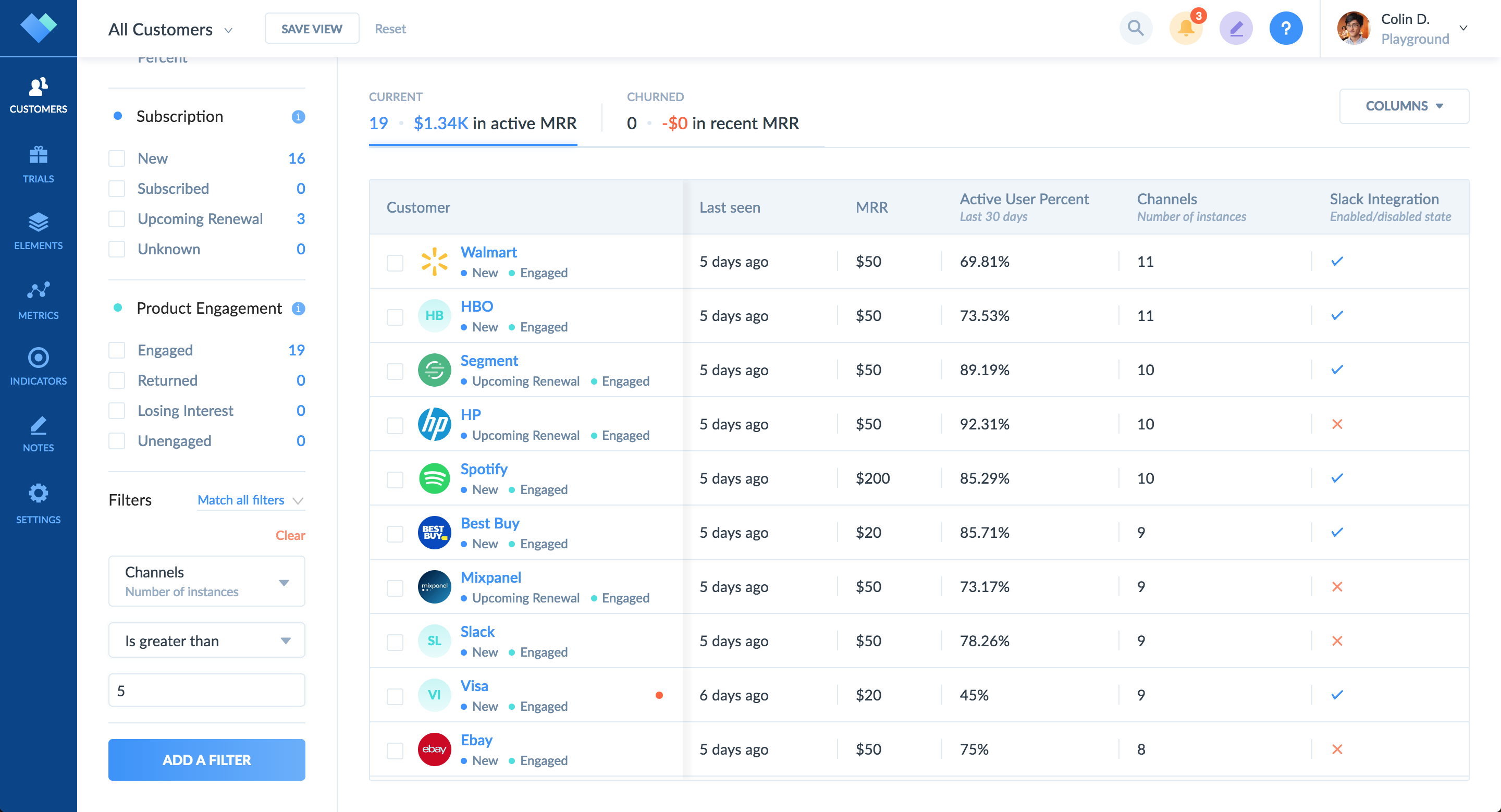The height and width of the screenshot is (812, 1501).
Task: Open the Match all filters dropdown
Action: 251,500
